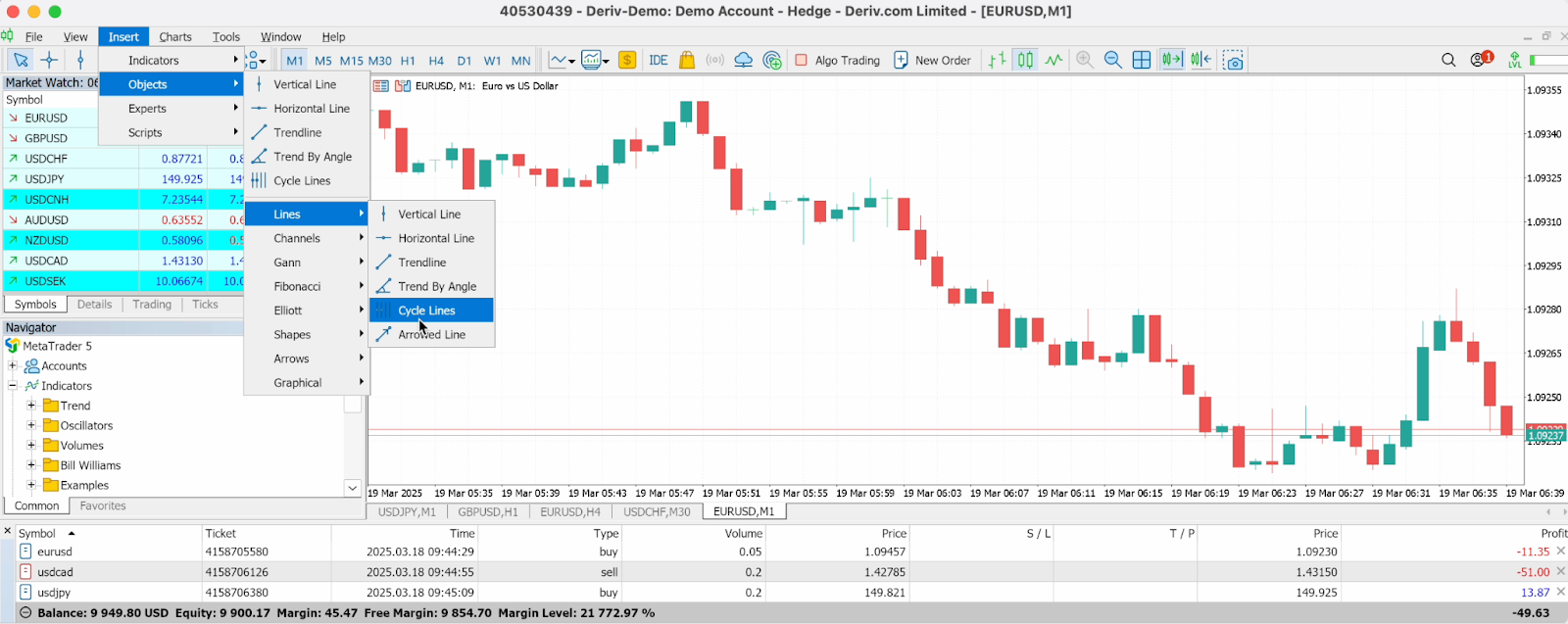Expand the Trend indicators folder
This screenshot has width=1568, height=624.
pyautogui.click(x=31, y=406)
